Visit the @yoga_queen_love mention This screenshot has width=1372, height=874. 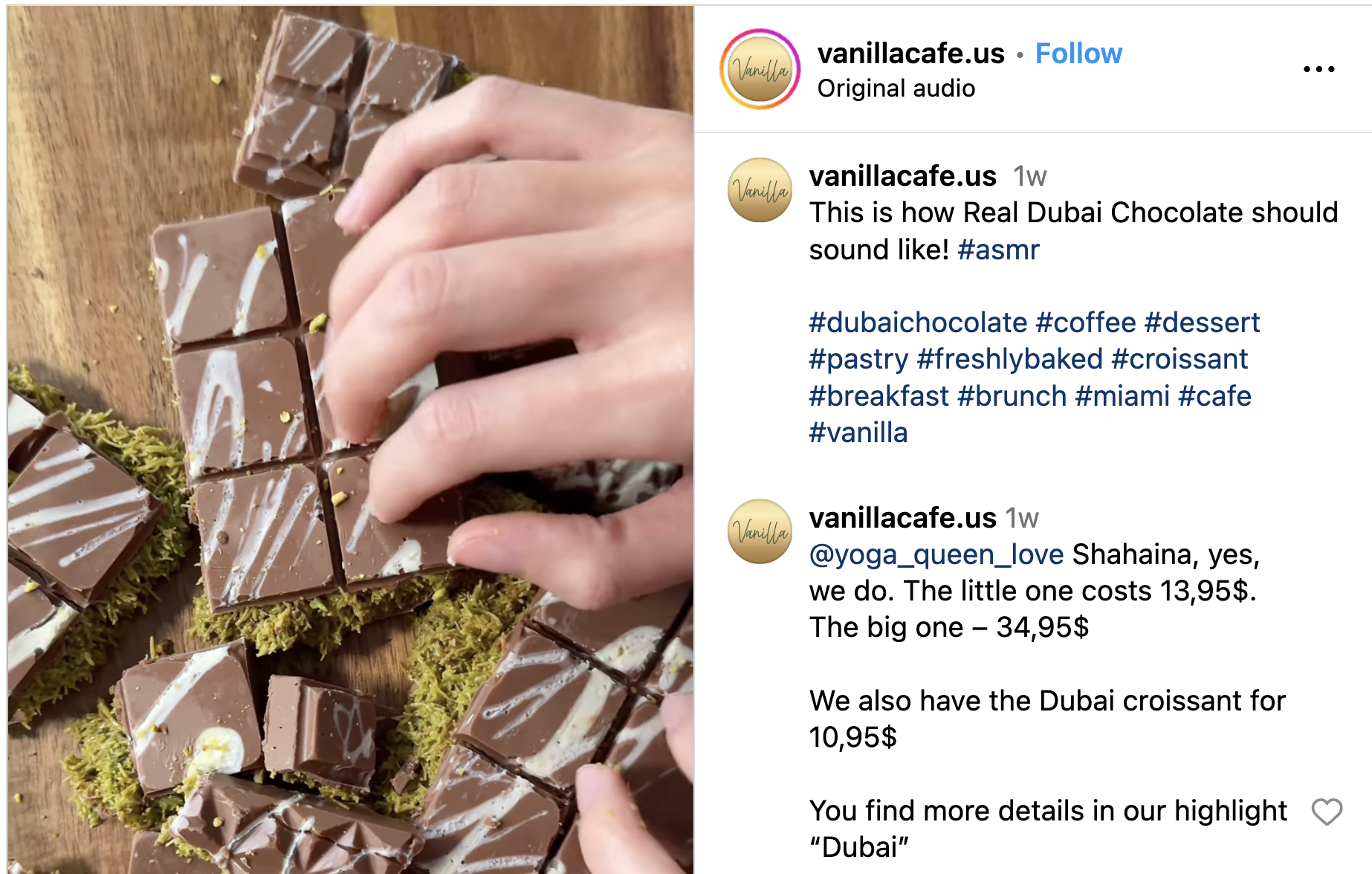pyautogui.click(x=936, y=554)
